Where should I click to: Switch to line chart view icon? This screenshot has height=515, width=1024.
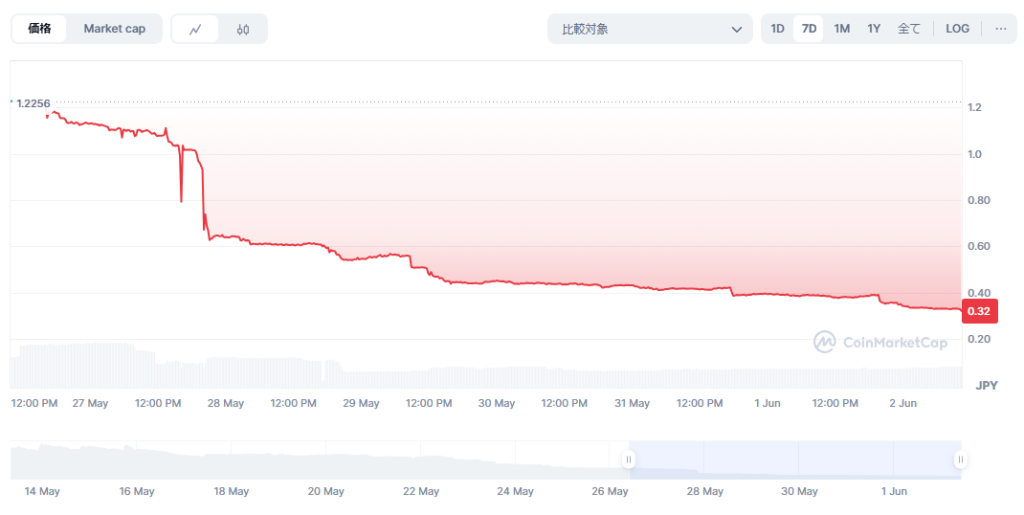(195, 29)
